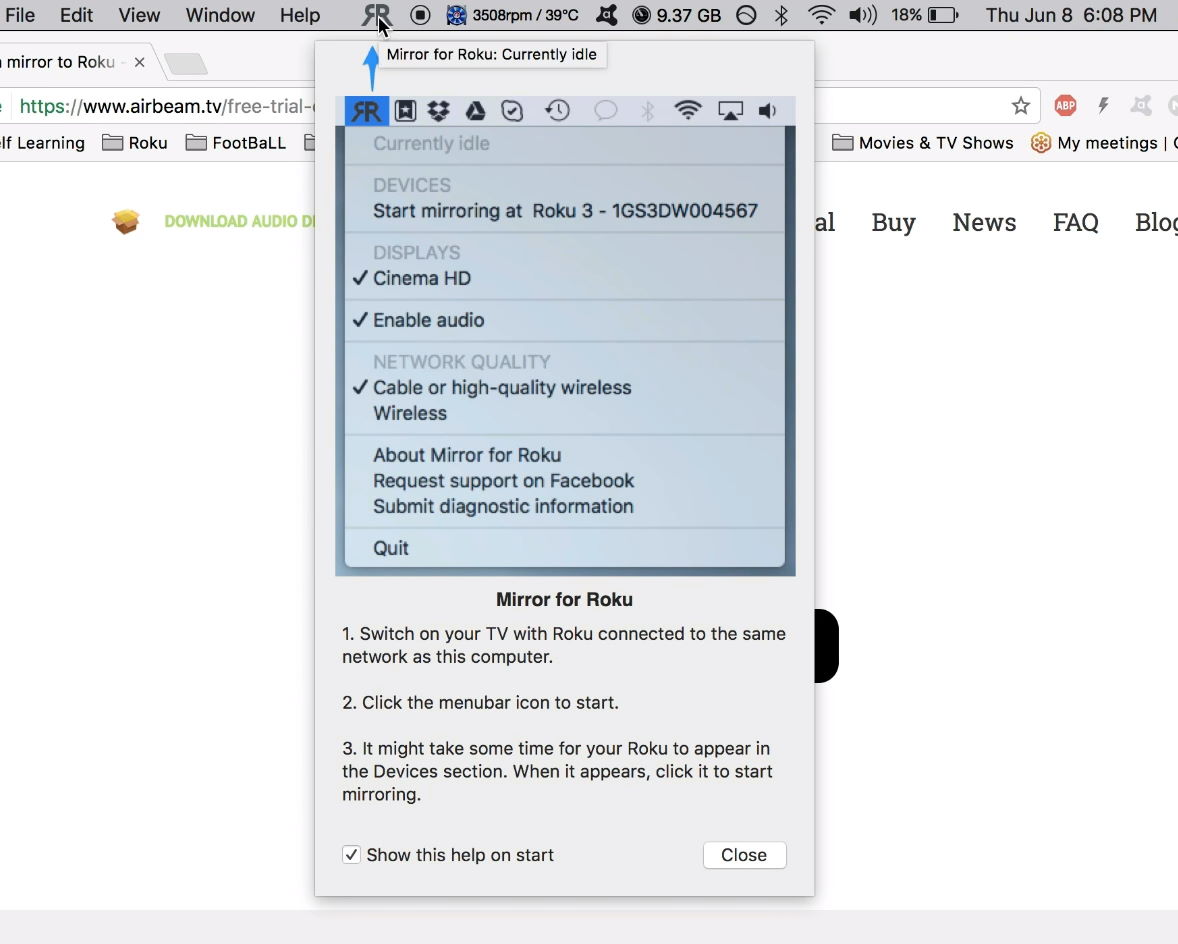
Task: Click 'Cinema HD' in the help illustration
Action: click(x=421, y=278)
